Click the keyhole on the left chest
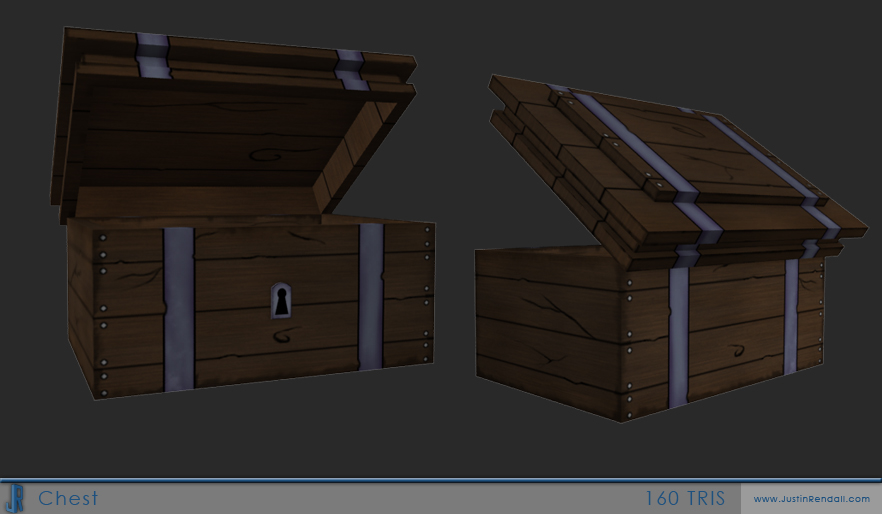This screenshot has width=882, height=514. pyautogui.click(x=282, y=300)
